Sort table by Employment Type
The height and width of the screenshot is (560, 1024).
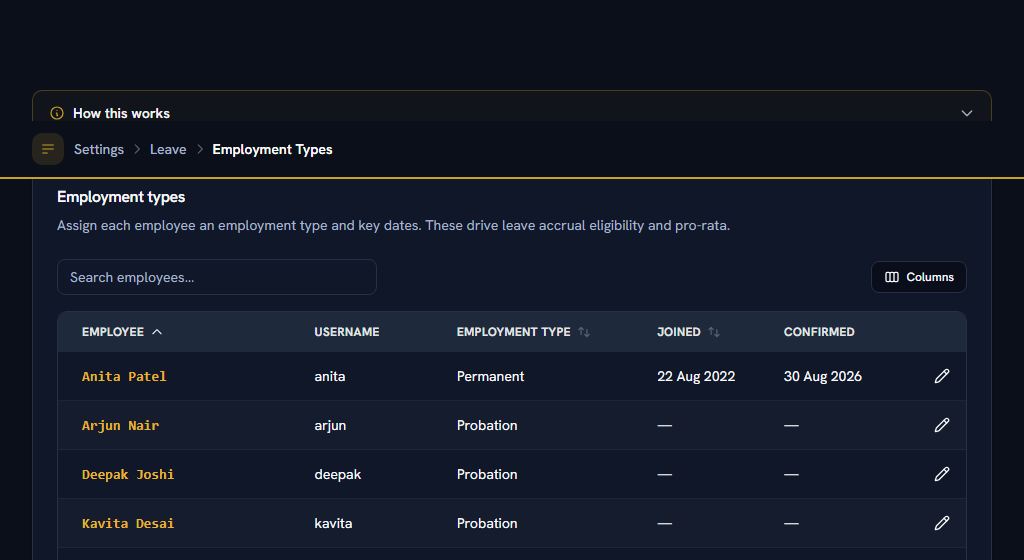click(x=584, y=332)
